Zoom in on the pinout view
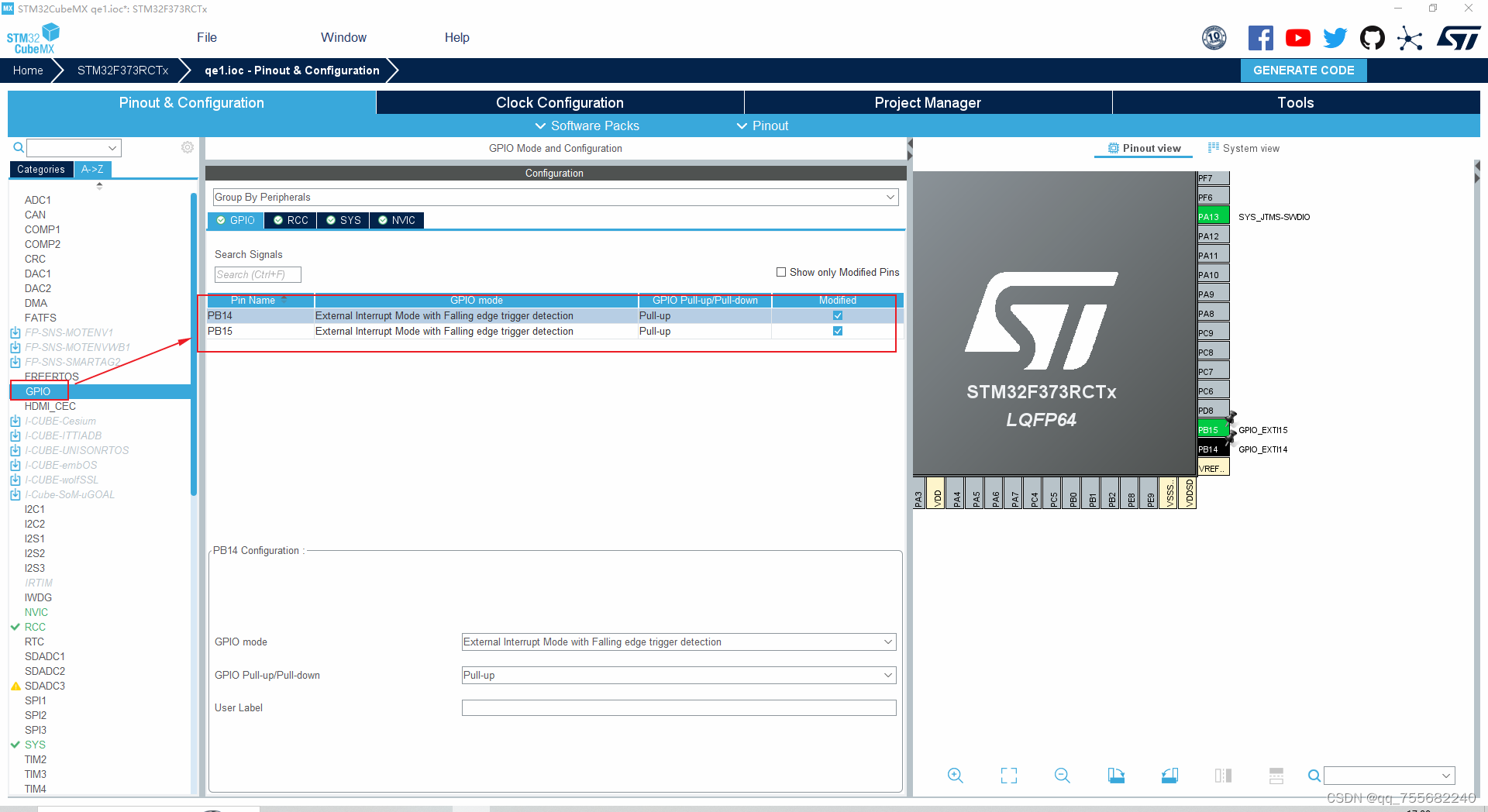The width and height of the screenshot is (1488, 812). (x=956, y=776)
